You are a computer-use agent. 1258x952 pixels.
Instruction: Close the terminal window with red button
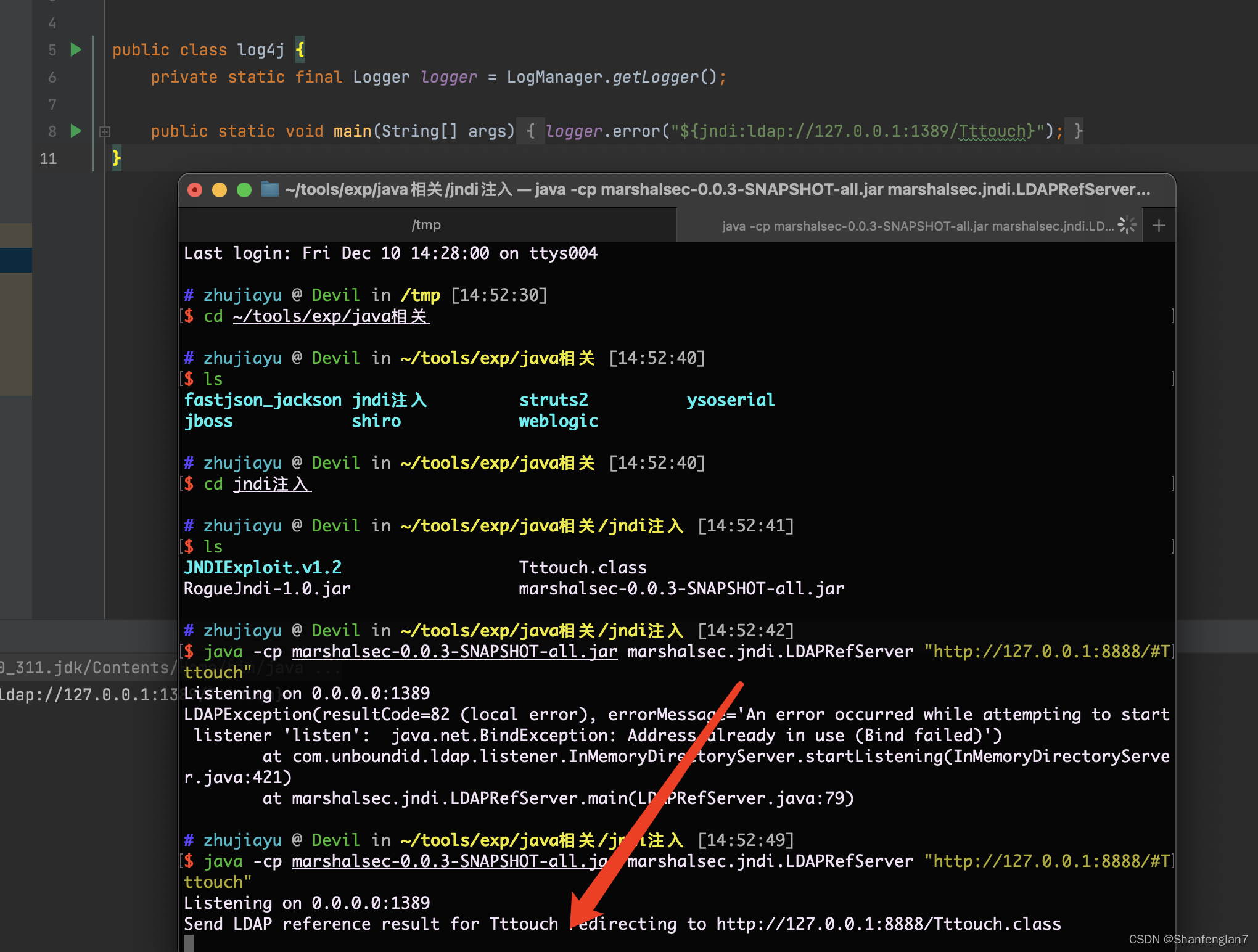(x=195, y=189)
